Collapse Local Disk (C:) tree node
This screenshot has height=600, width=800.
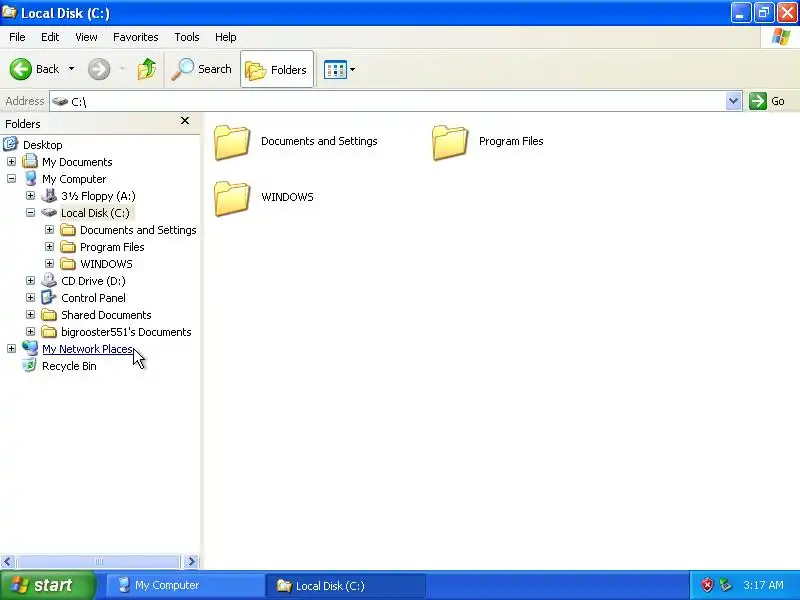[30, 212]
